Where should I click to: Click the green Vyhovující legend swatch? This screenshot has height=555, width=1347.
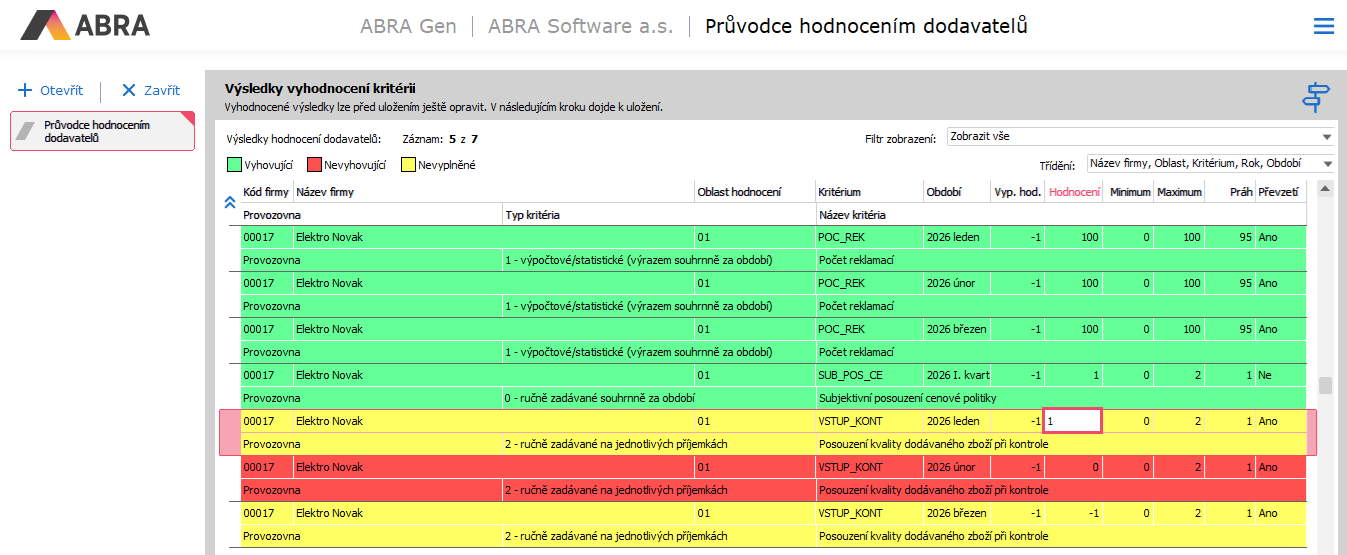pos(235,165)
